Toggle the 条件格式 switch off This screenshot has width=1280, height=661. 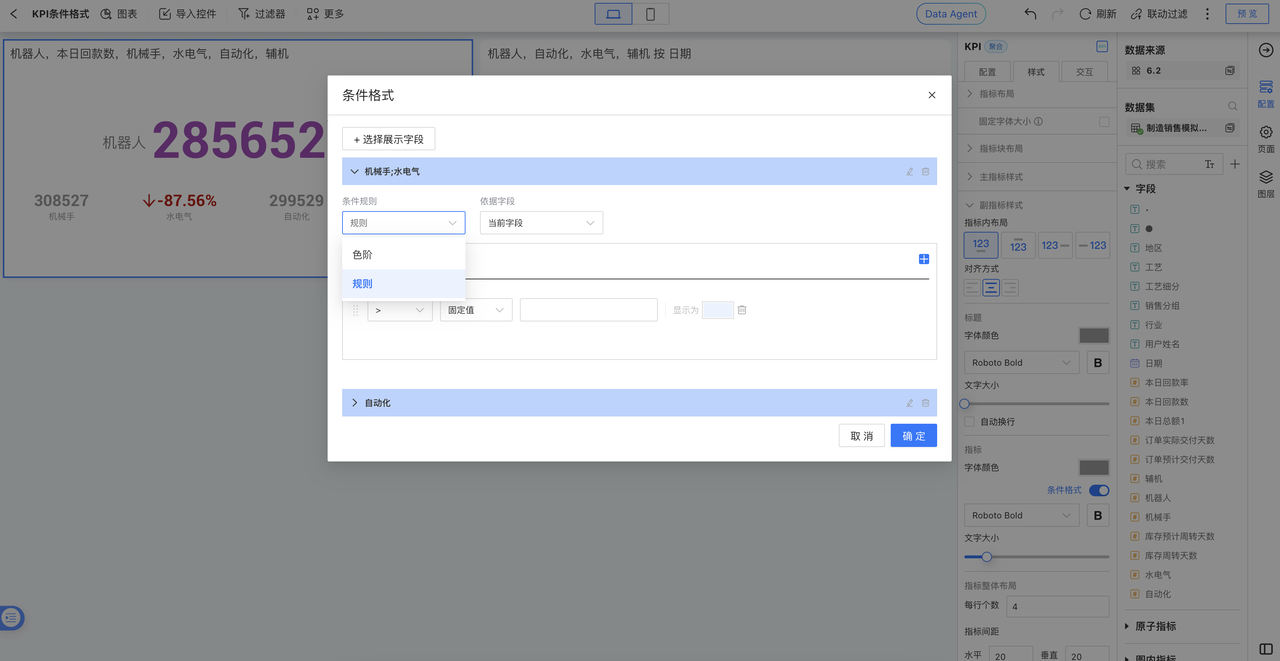1098,490
